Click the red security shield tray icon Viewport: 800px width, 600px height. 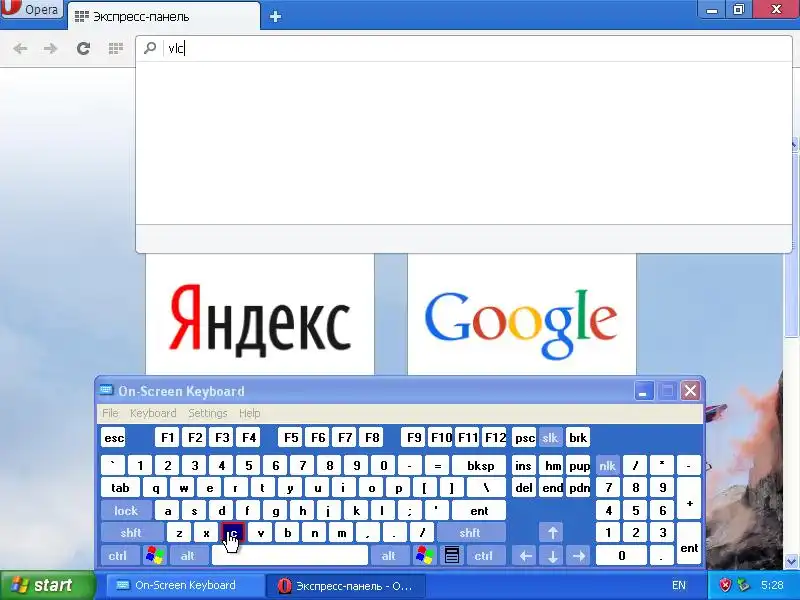pyautogui.click(x=725, y=585)
